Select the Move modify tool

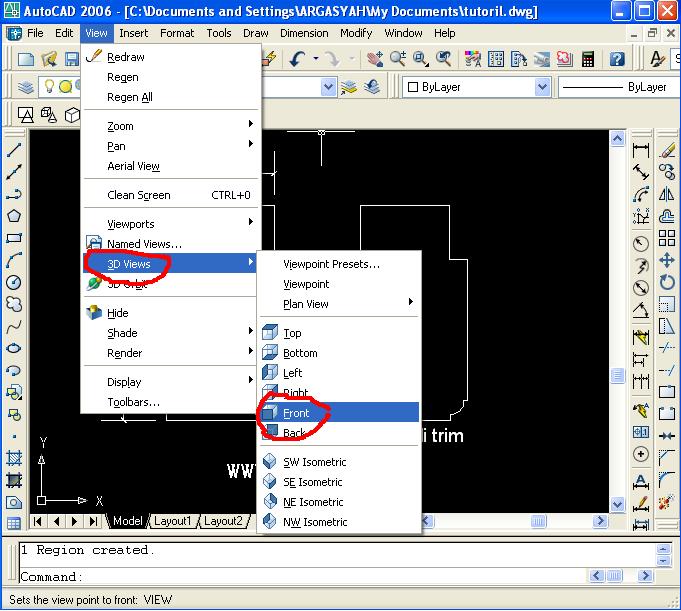(x=667, y=260)
